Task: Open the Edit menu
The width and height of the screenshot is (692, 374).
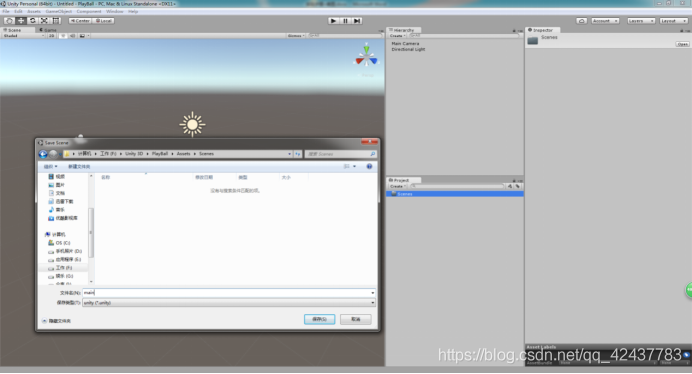Action: [18, 11]
